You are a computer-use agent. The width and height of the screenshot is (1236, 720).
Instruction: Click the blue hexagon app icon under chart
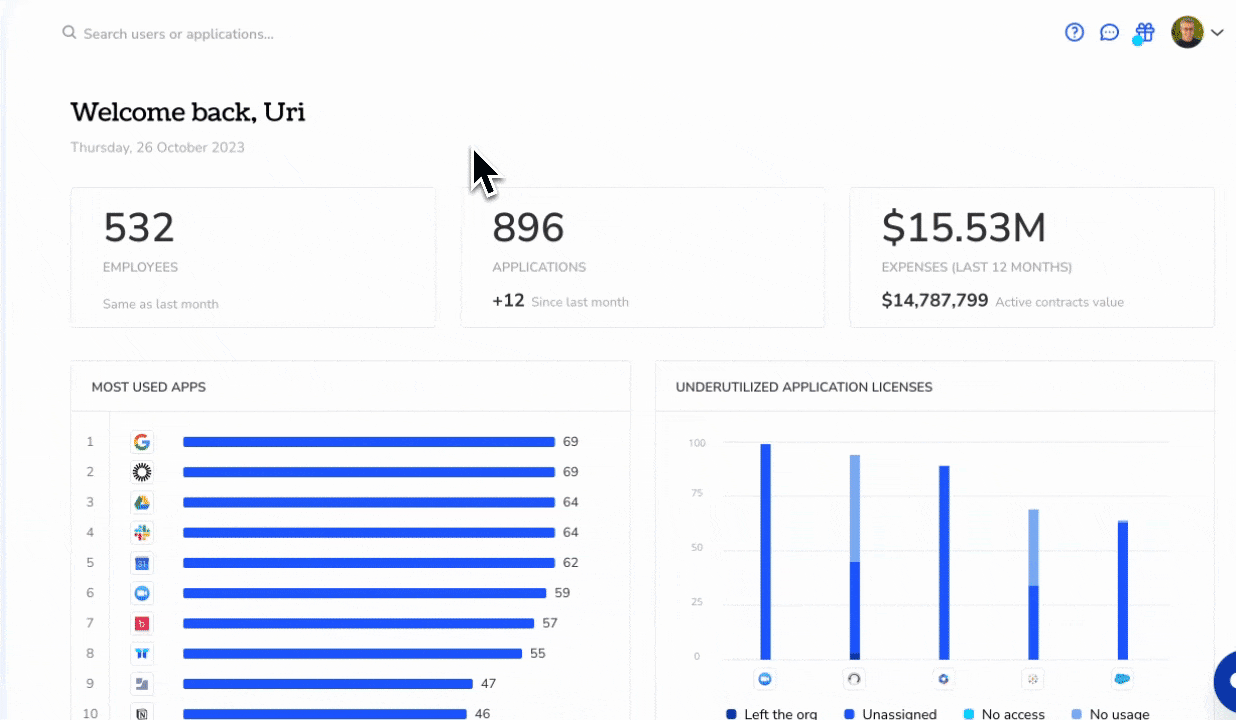pos(943,679)
